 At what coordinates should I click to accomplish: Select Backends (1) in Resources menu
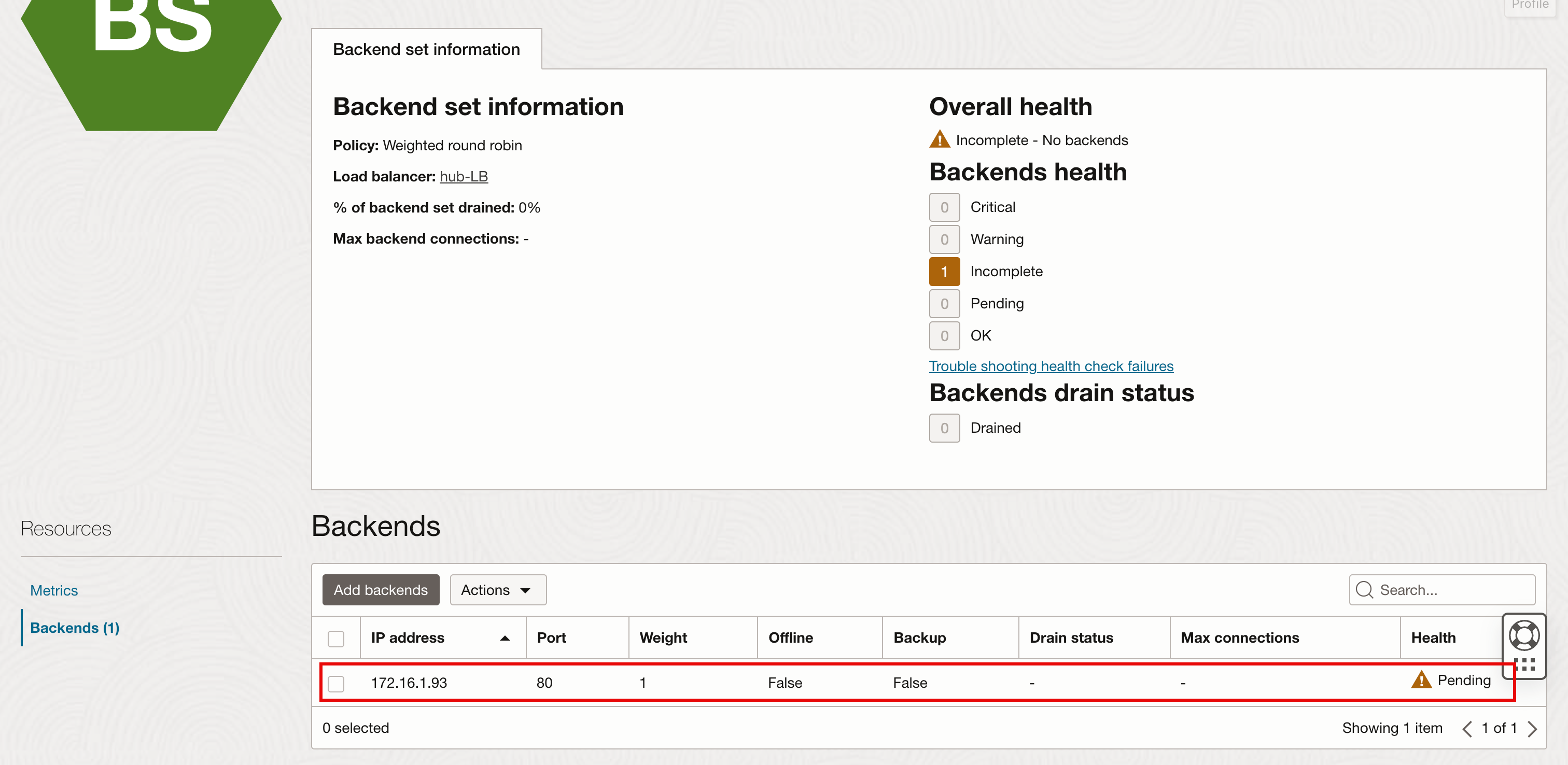74,628
